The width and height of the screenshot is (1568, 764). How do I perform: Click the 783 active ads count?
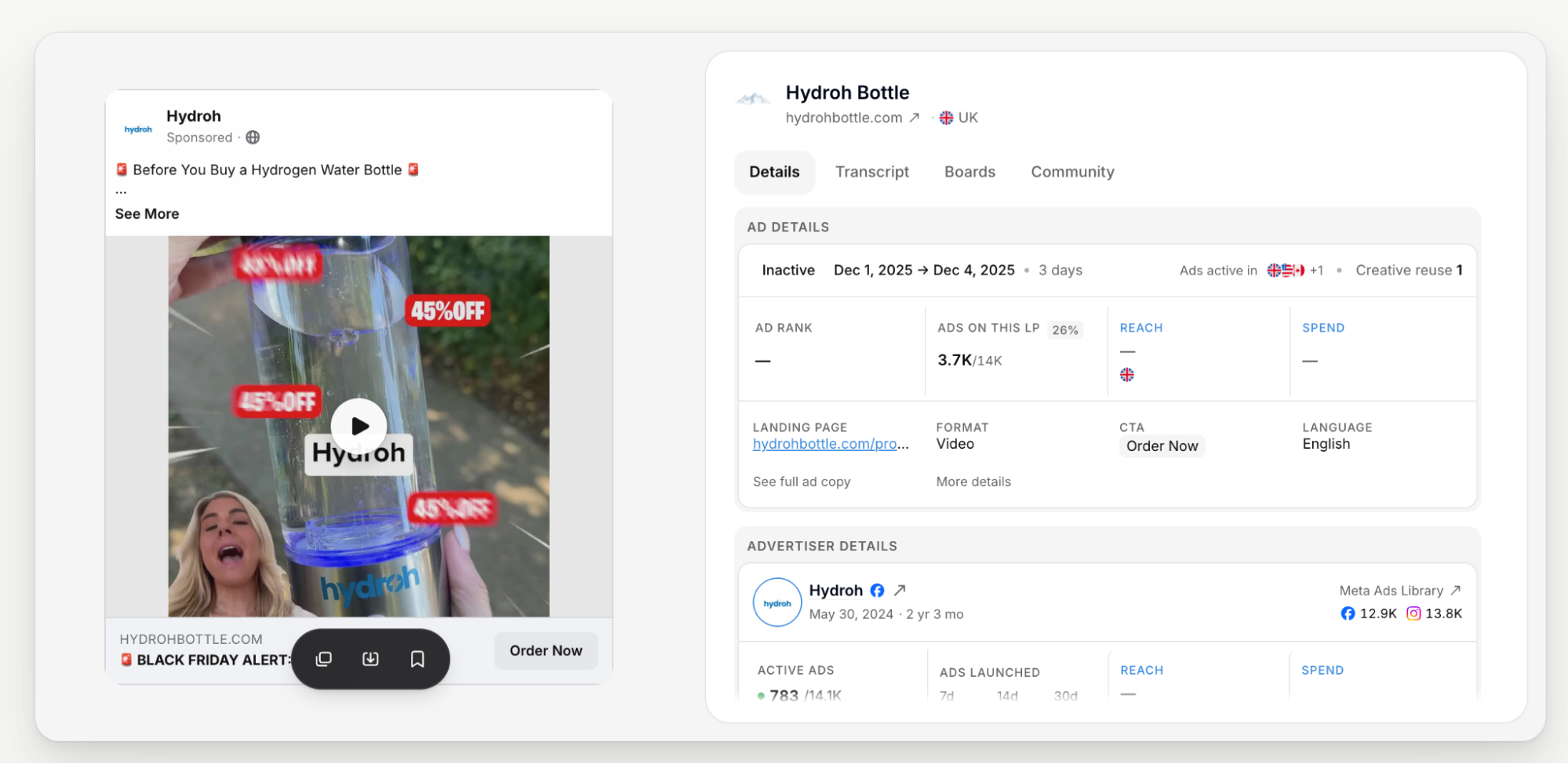click(784, 695)
